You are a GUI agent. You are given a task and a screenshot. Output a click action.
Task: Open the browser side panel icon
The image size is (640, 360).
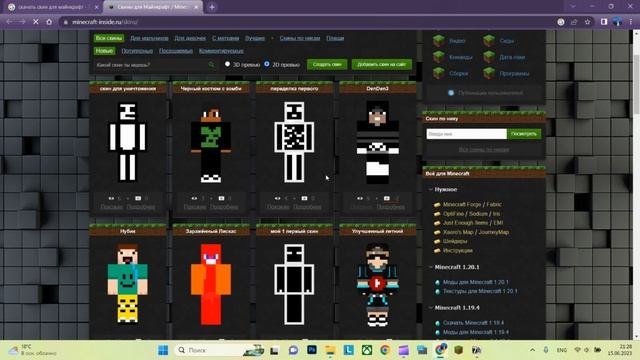(x=604, y=22)
